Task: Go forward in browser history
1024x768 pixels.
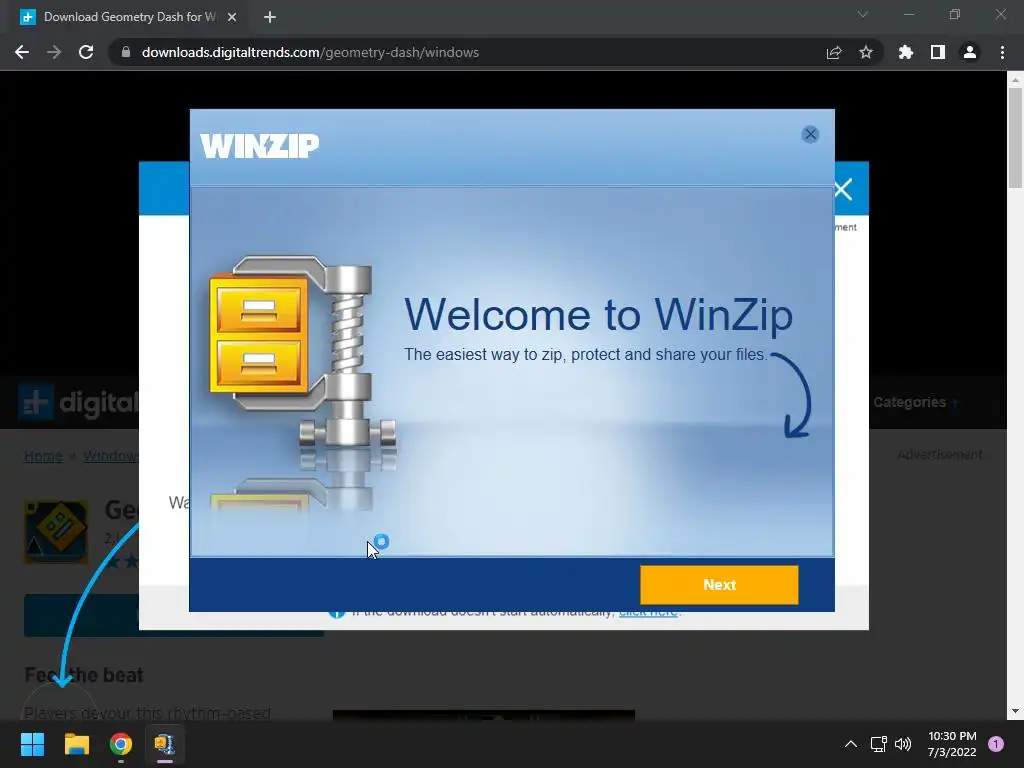Action: click(x=54, y=52)
